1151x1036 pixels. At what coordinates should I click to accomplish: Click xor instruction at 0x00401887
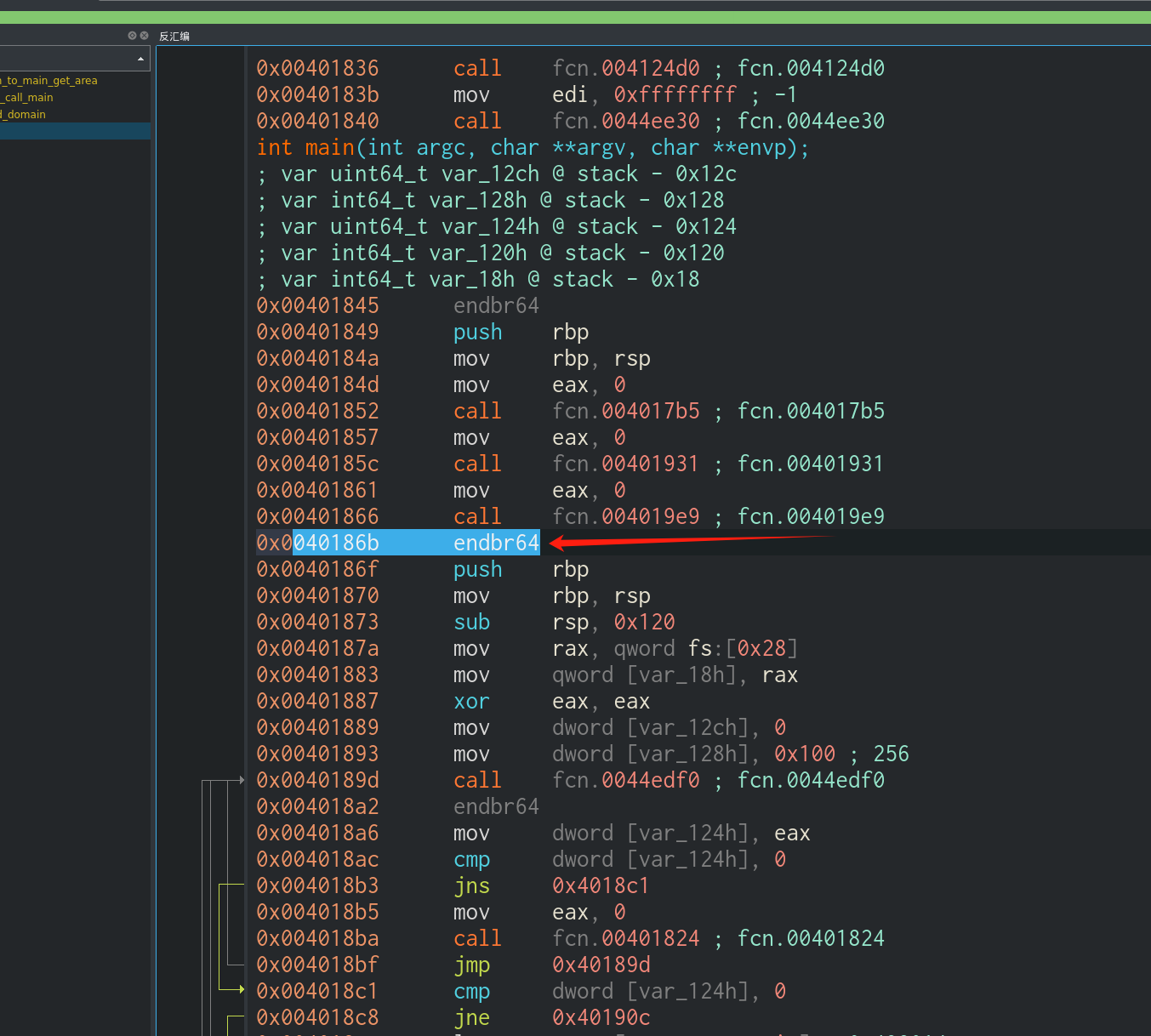coord(472,701)
